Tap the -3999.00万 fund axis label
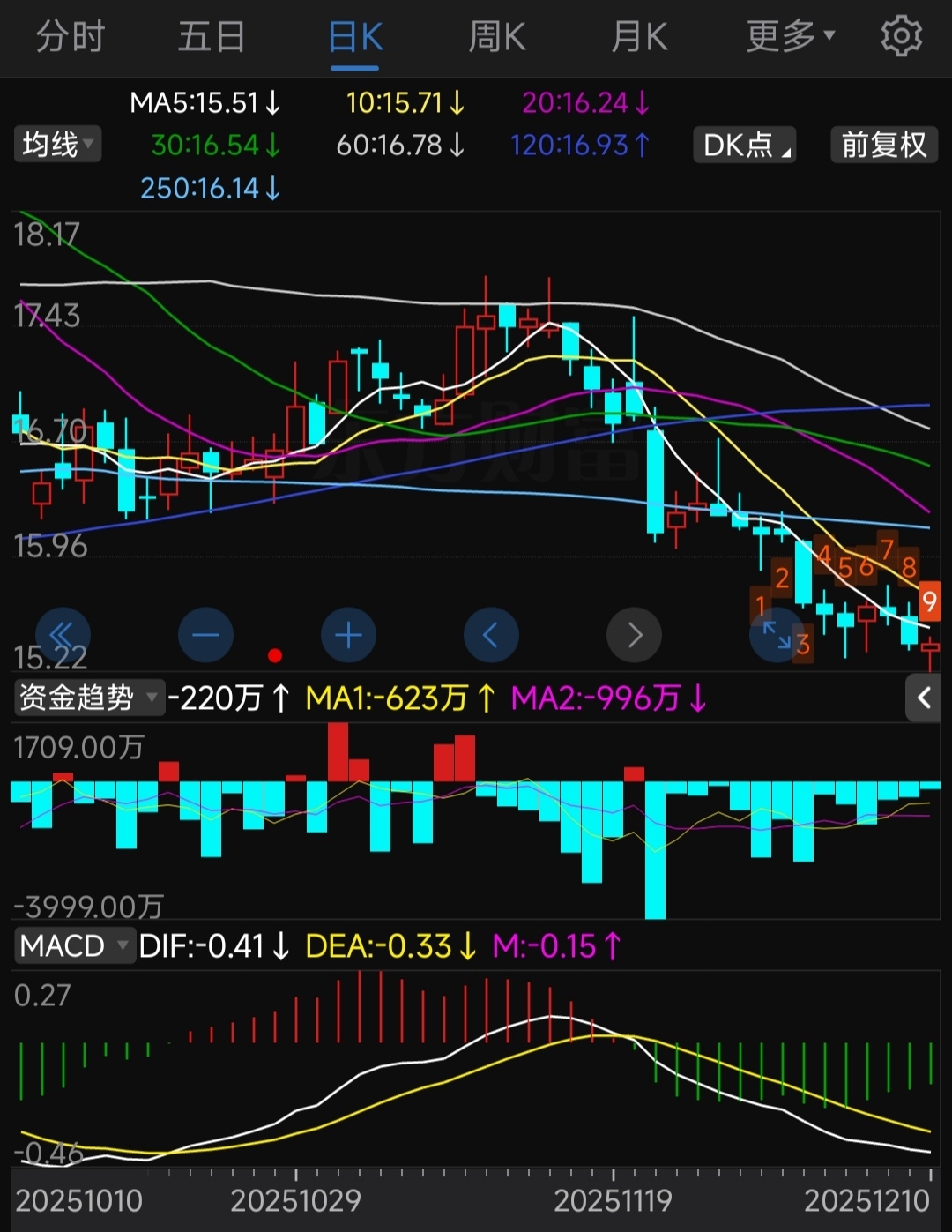 [x=88, y=907]
